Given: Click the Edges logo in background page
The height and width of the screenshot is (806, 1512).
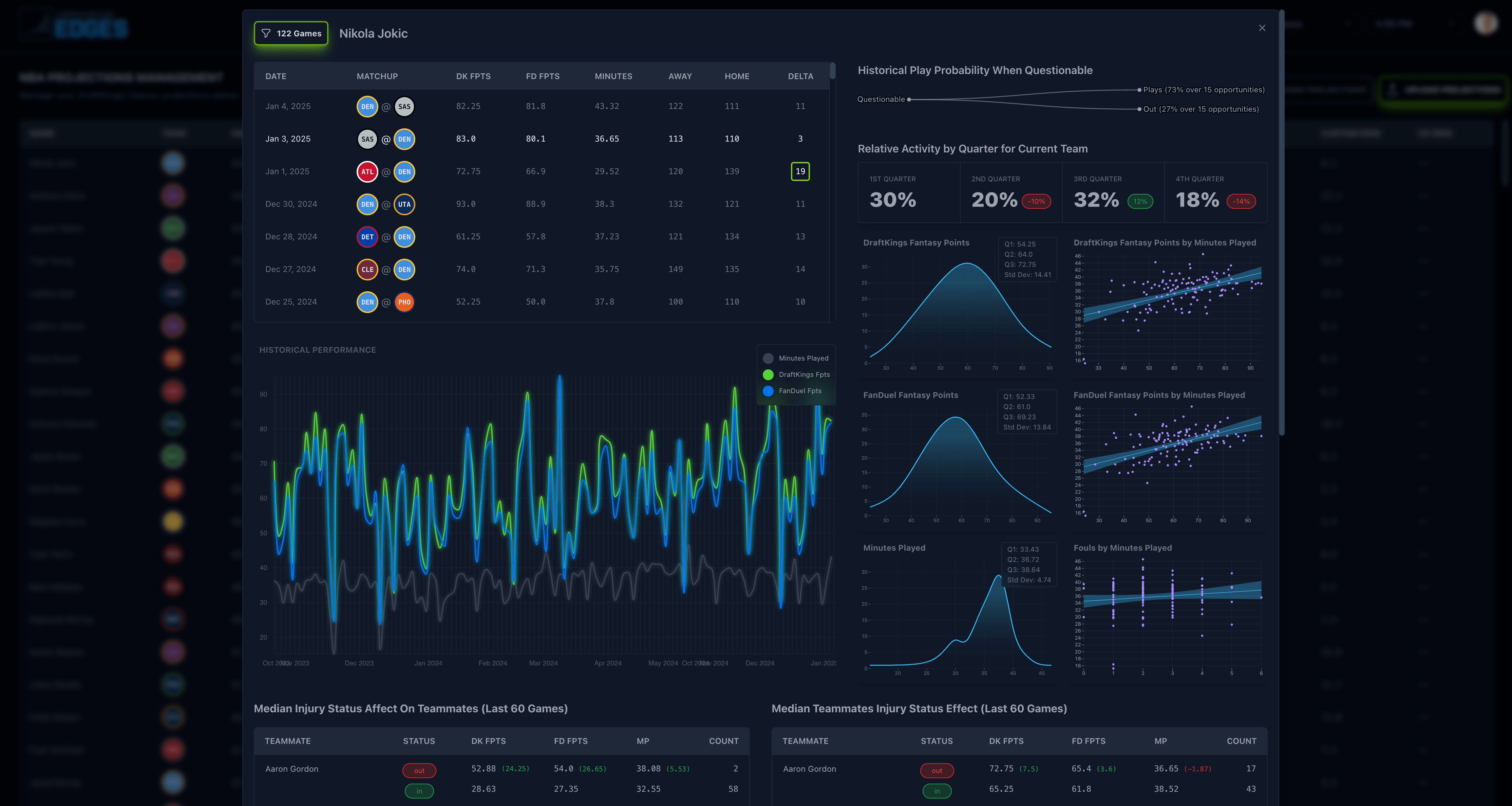Looking at the screenshot, I should point(73,25).
